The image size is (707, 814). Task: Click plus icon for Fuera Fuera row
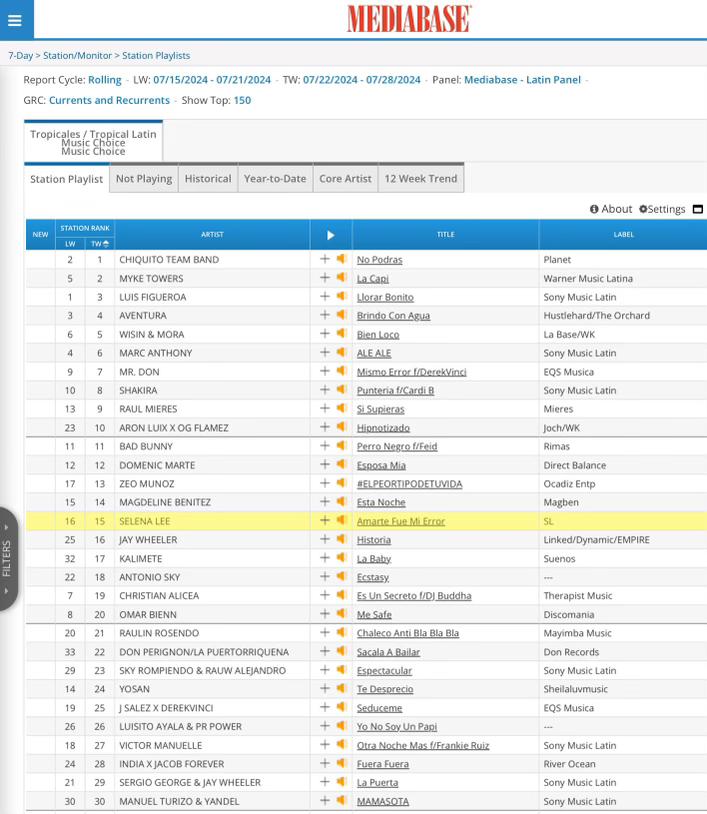click(325, 763)
